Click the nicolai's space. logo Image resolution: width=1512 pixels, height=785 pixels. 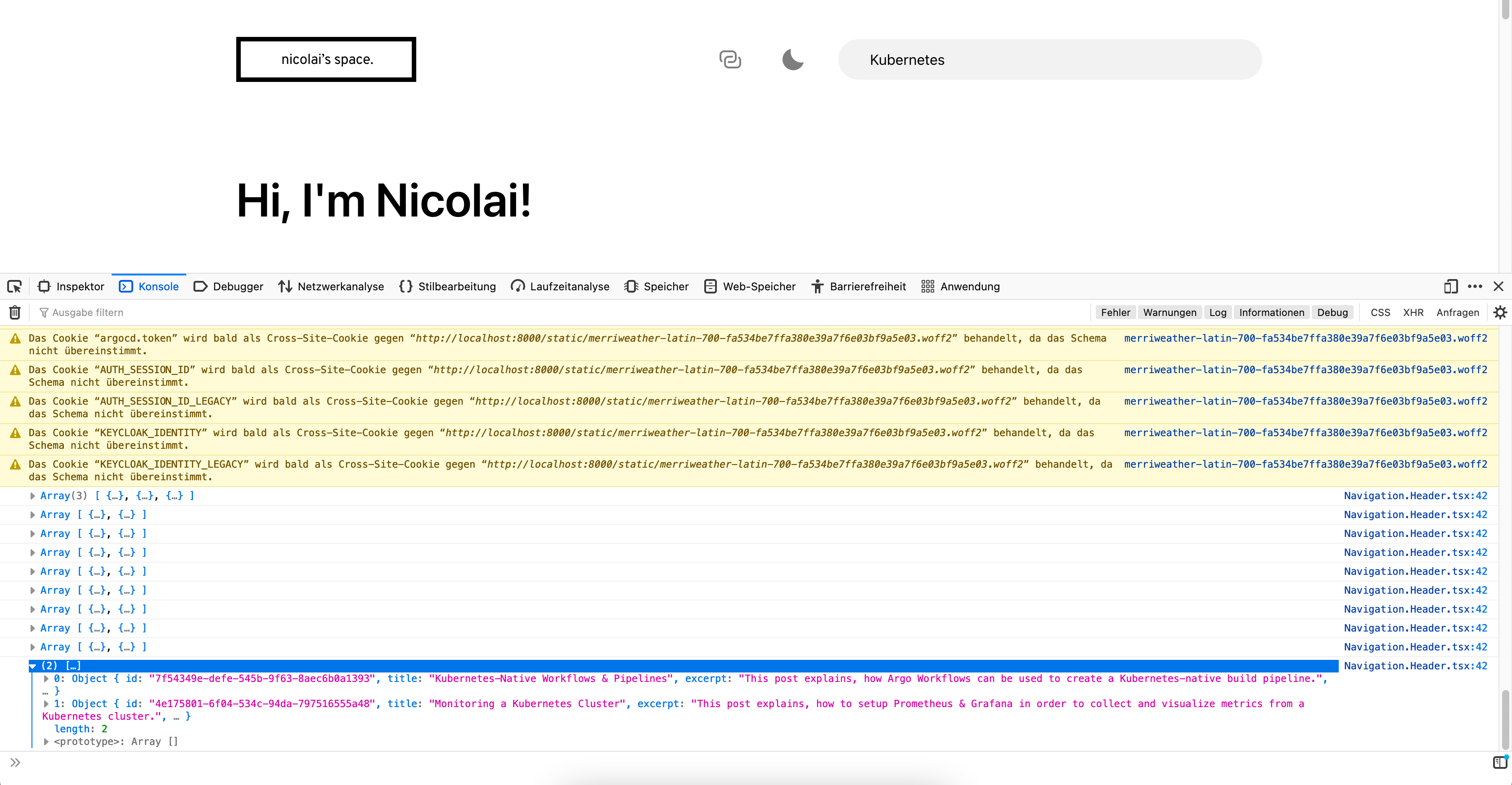click(326, 59)
